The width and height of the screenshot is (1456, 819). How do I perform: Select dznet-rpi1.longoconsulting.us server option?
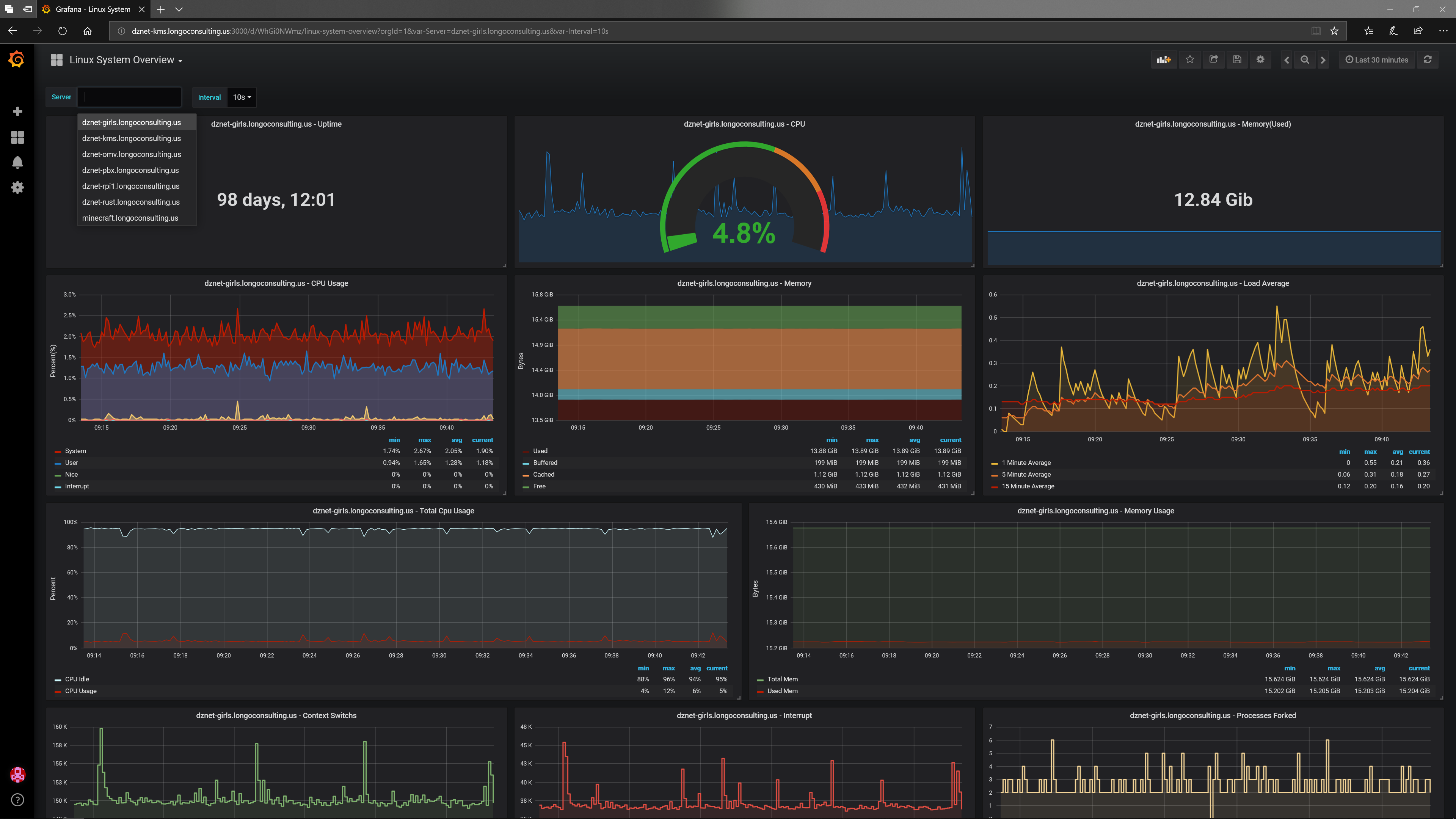pyautogui.click(x=137, y=186)
